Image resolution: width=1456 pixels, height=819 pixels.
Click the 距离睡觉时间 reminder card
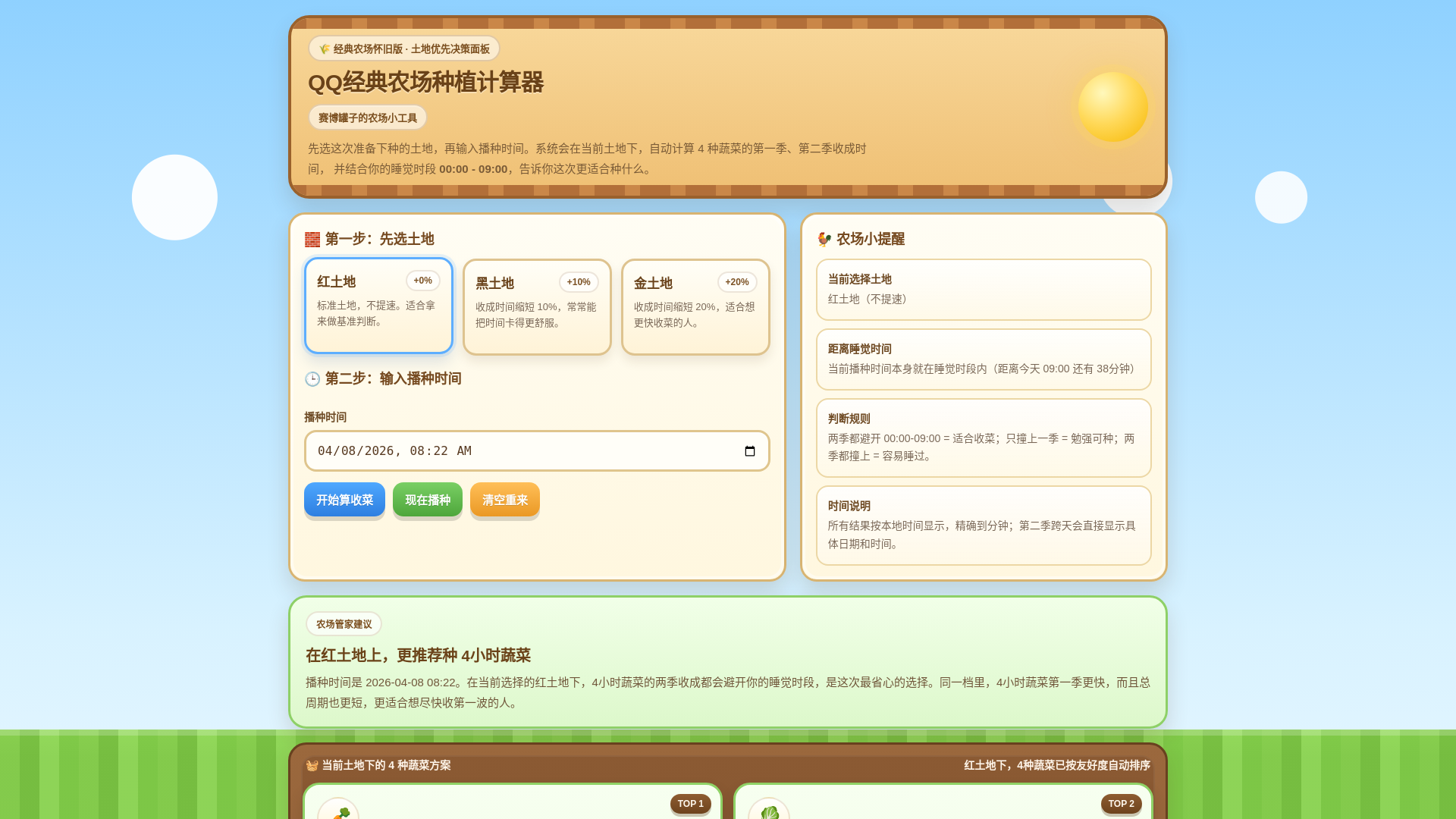(x=984, y=359)
